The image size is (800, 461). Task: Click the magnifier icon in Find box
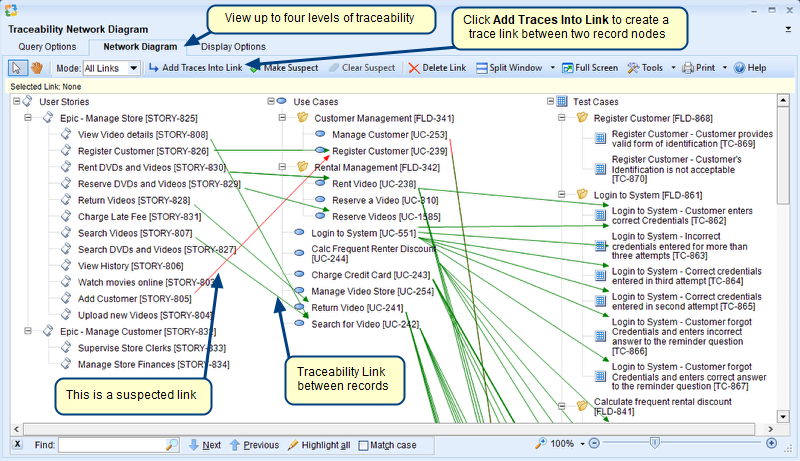(172, 444)
